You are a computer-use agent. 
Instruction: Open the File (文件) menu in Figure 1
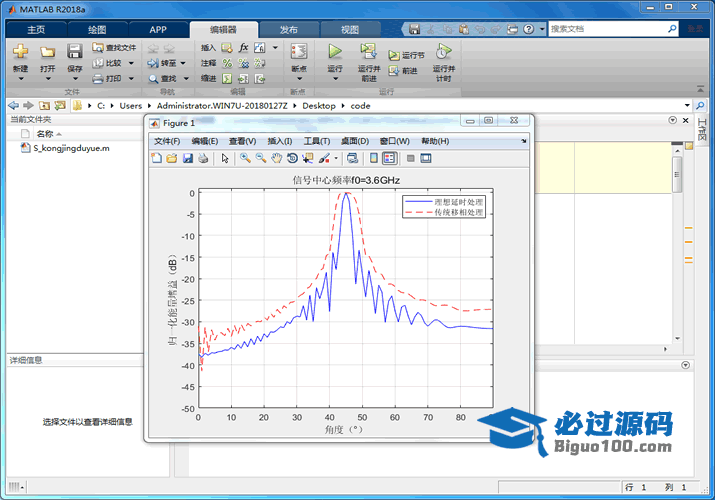(x=167, y=141)
